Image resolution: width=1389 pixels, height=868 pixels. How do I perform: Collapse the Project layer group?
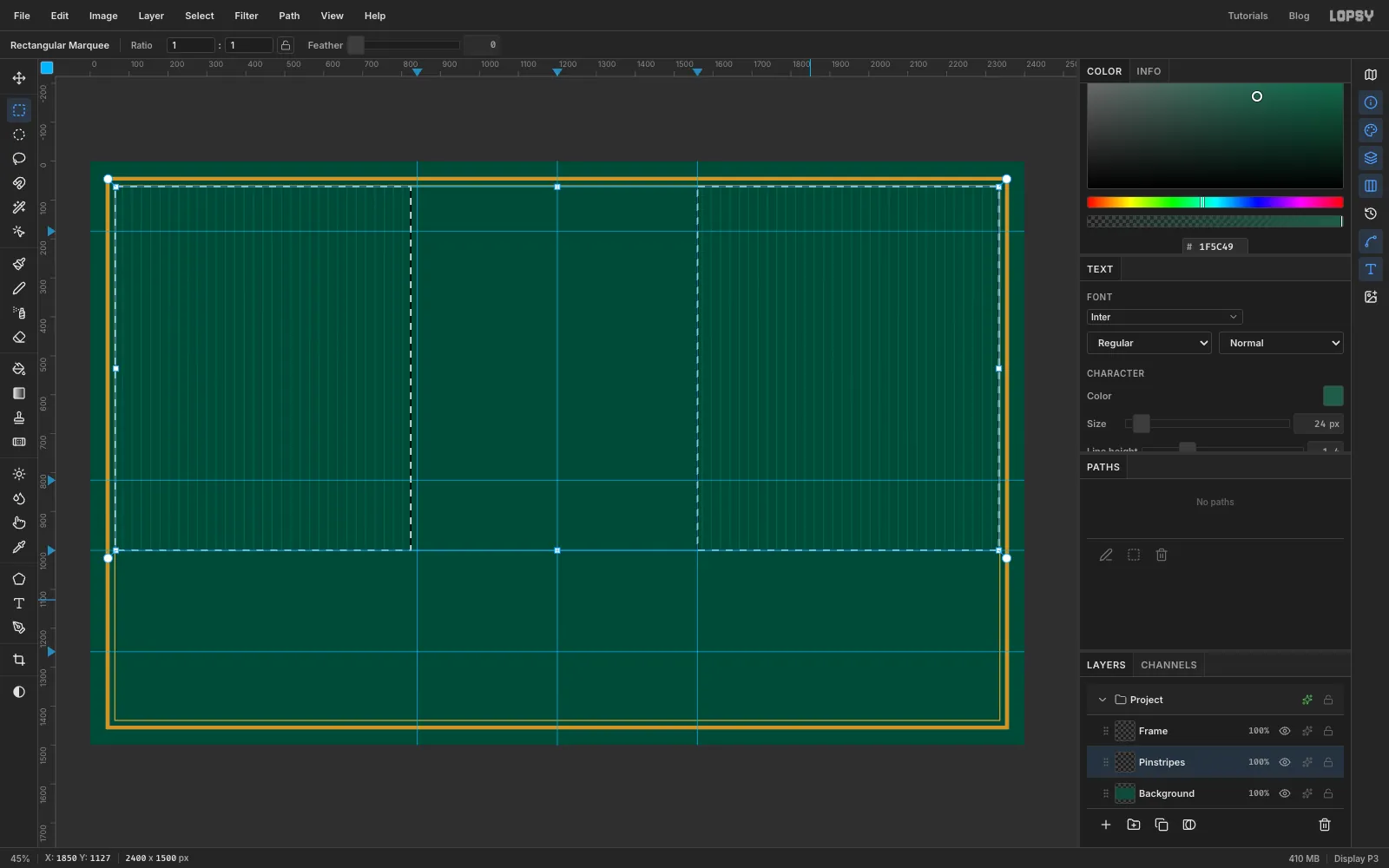(x=1103, y=700)
